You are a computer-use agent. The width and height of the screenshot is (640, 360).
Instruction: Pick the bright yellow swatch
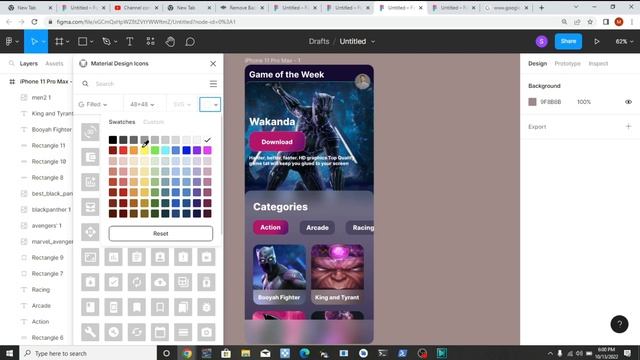tap(144, 151)
